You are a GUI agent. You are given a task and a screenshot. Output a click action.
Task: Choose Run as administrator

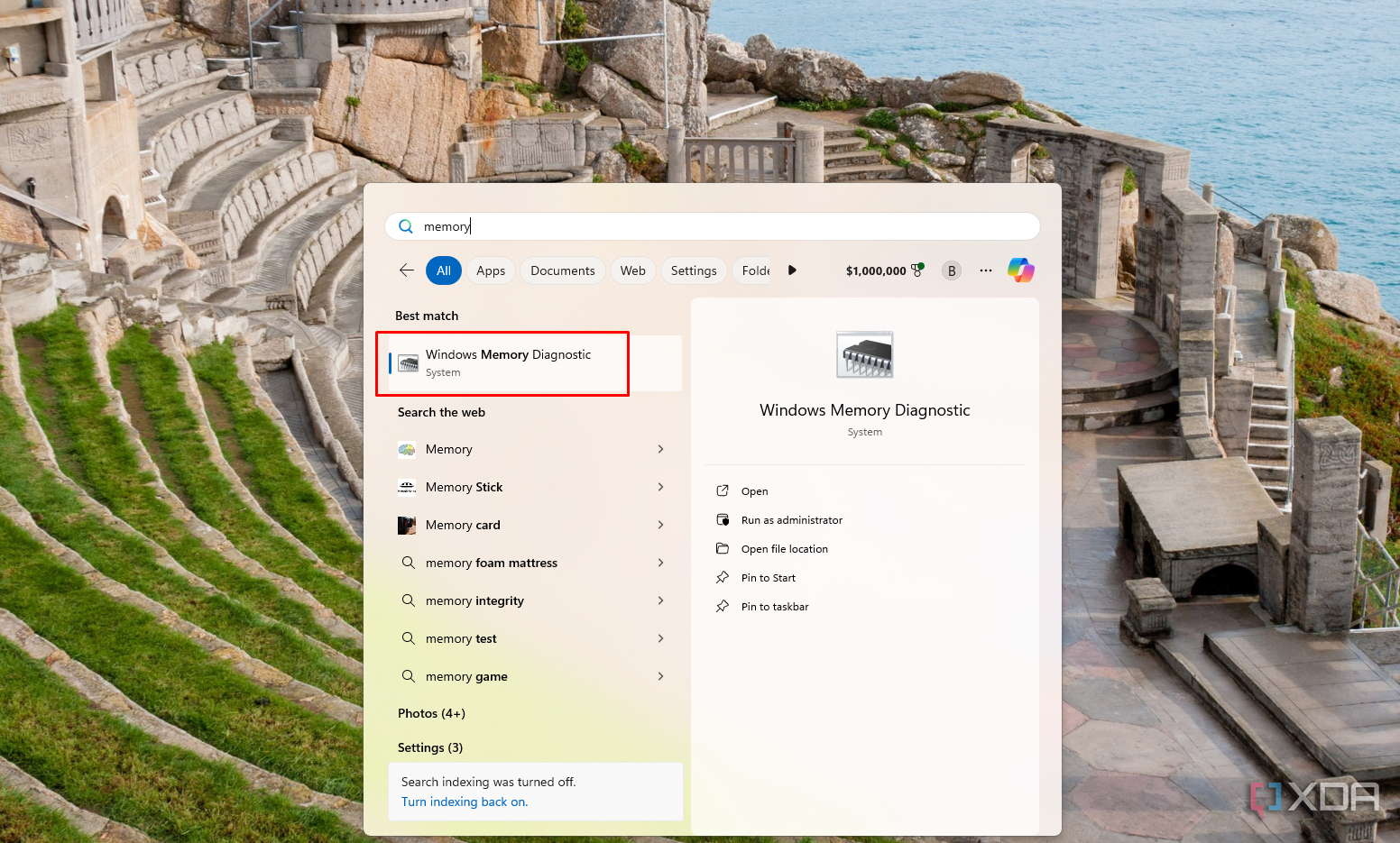(792, 520)
